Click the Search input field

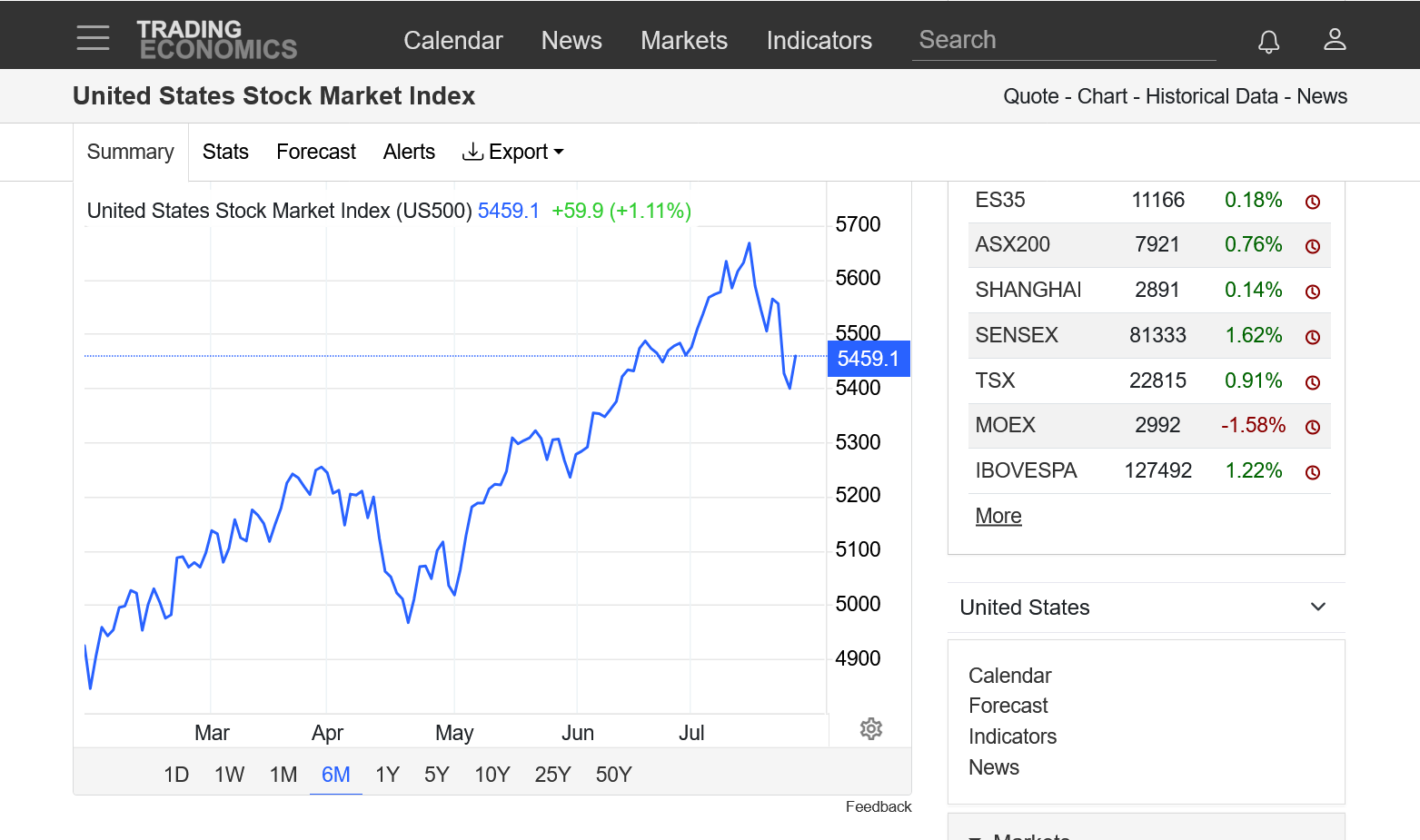pos(1063,40)
